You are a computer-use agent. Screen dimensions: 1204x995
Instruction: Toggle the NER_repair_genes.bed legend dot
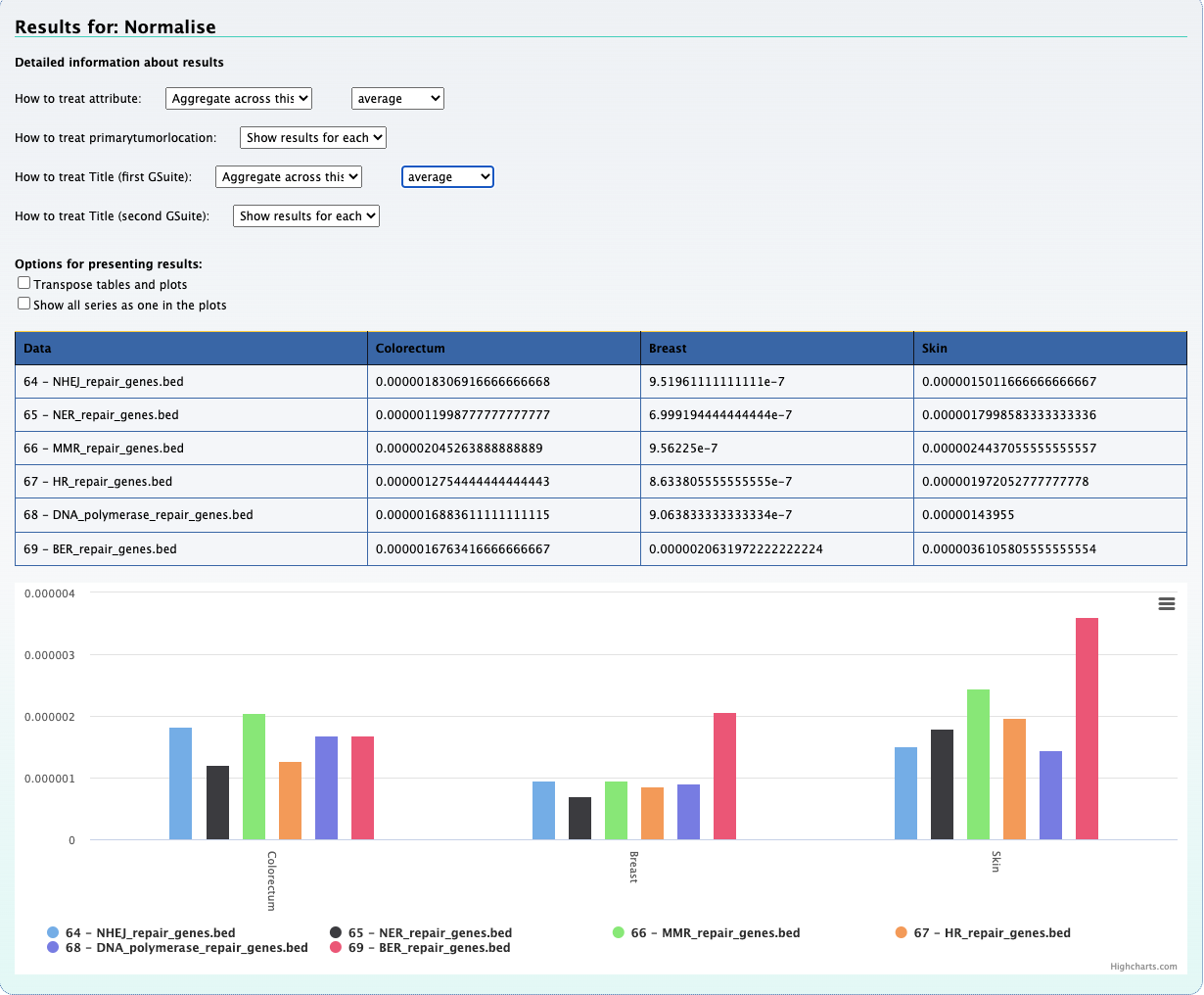[x=336, y=933]
